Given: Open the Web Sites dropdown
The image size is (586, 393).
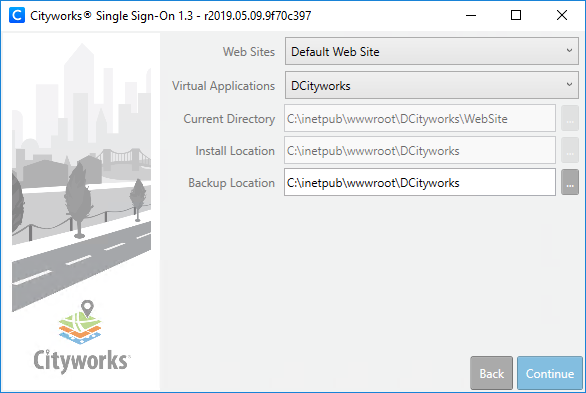Looking at the screenshot, I should pos(432,51).
